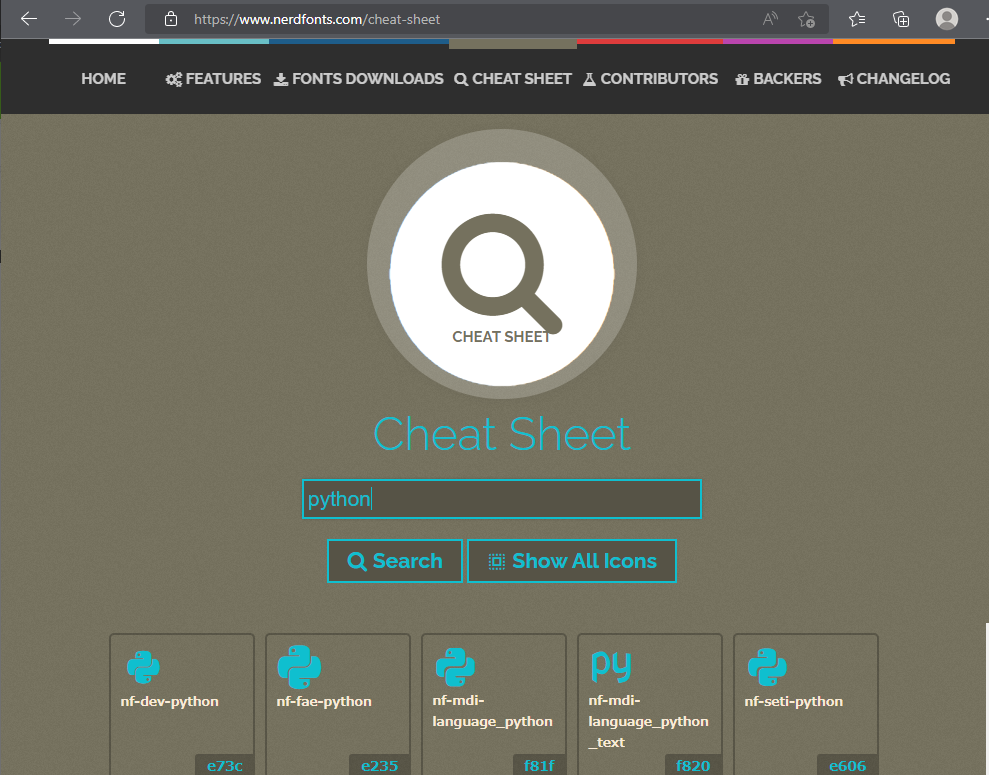Viewport: 989px width, 775px height.
Task: Copy hex code f820
Action: [x=693, y=766]
